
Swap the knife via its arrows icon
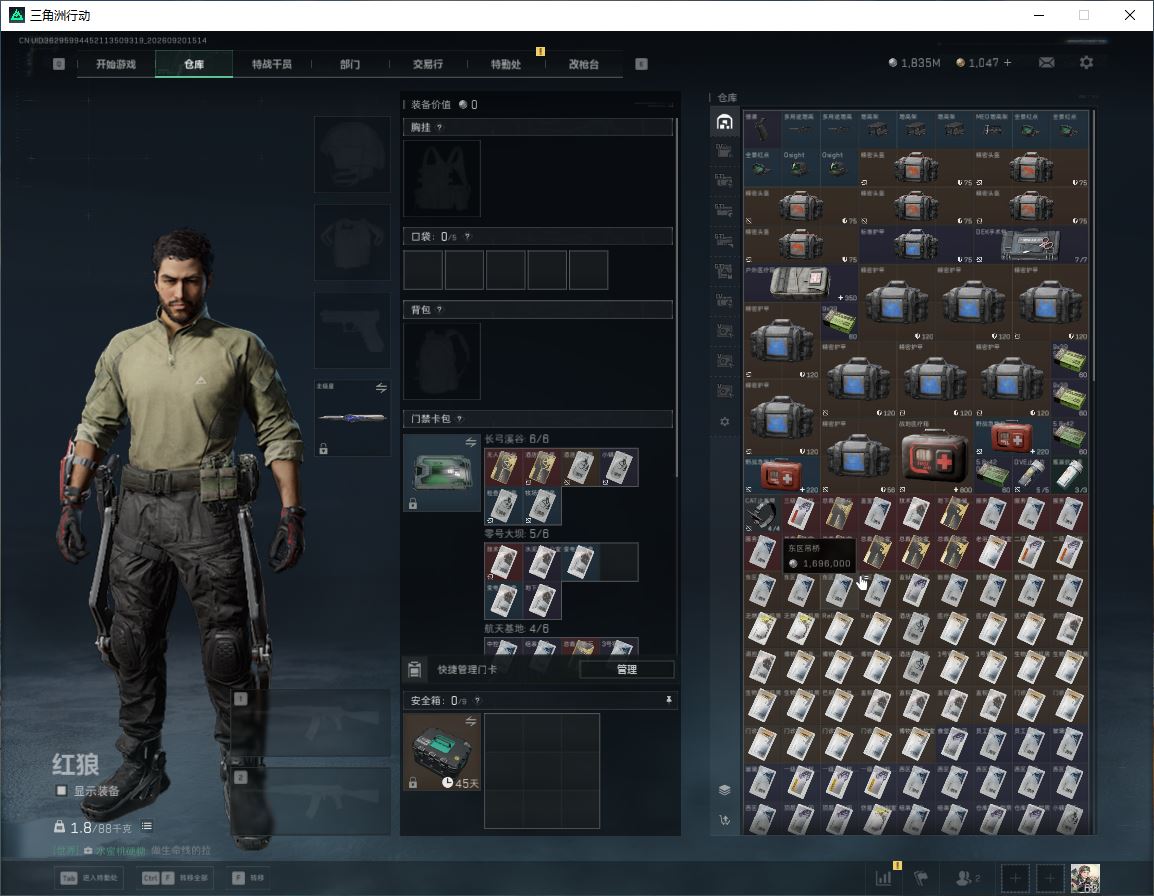point(381,388)
